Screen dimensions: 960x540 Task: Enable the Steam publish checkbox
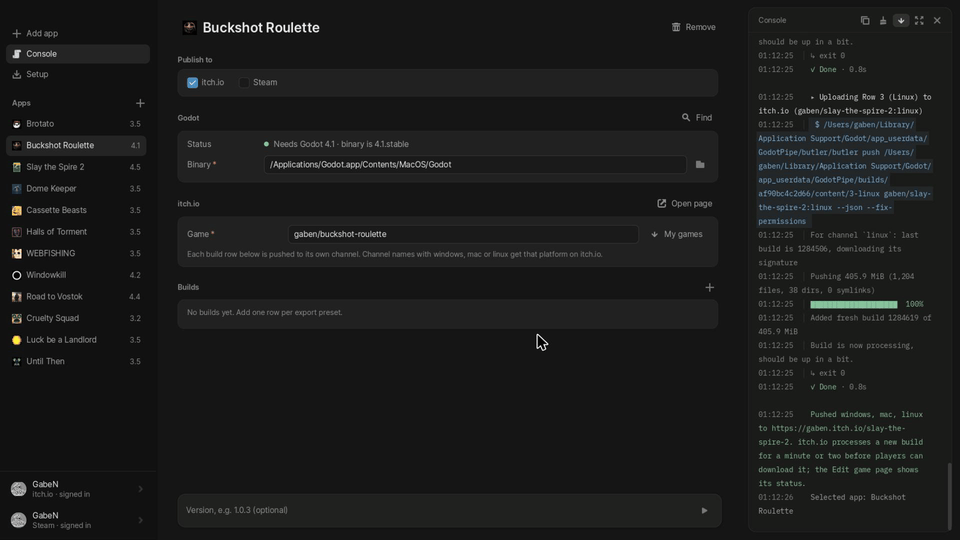point(244,83)
